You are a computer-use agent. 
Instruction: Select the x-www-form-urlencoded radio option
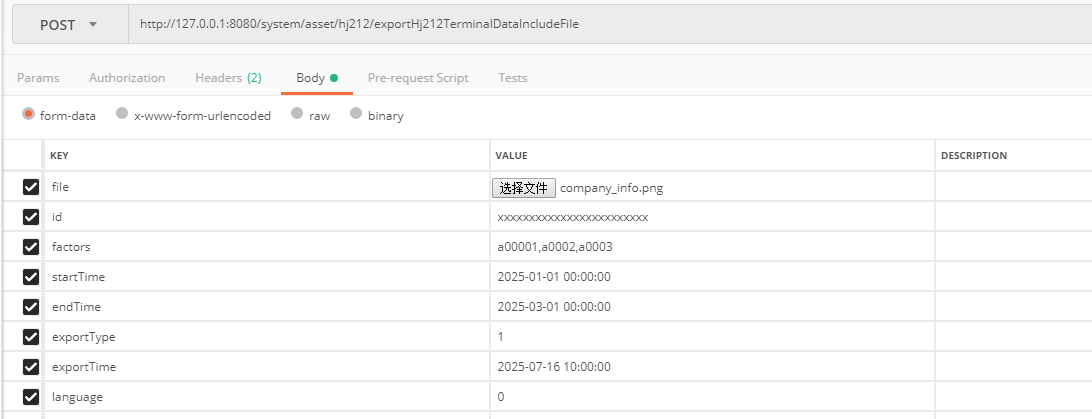[122, 115]
